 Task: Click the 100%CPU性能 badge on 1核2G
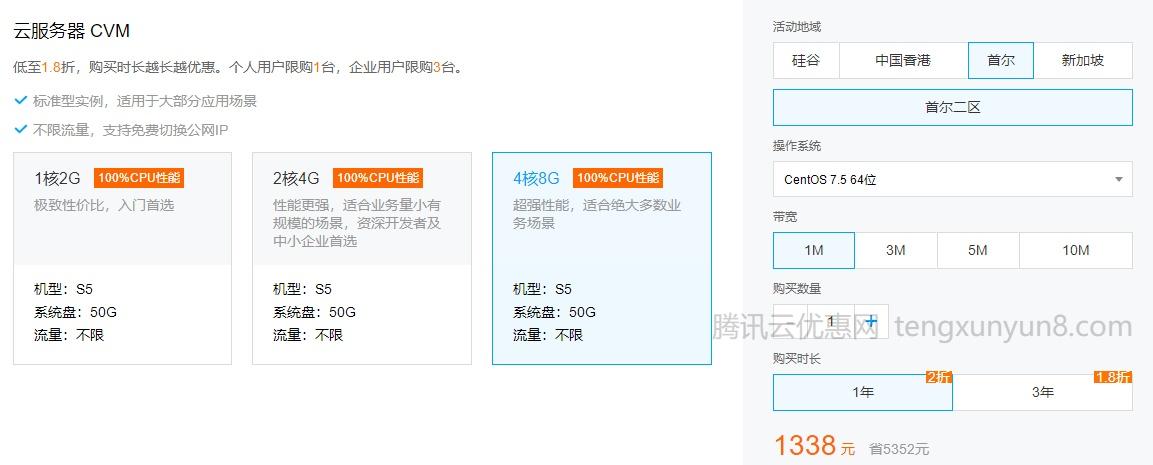(138, 178)
